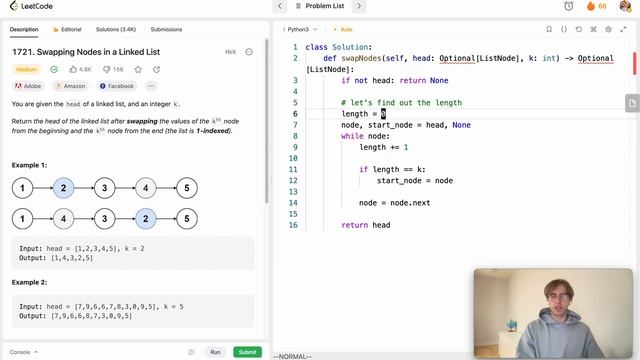This screenshot has height=360, width=640.
Task: Click the Medium difficulty badge
Action: click(27, 69)
